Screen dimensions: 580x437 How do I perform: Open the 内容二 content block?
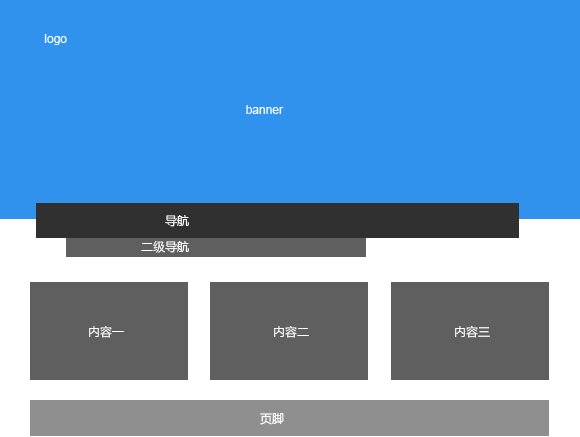click(289, 331)
